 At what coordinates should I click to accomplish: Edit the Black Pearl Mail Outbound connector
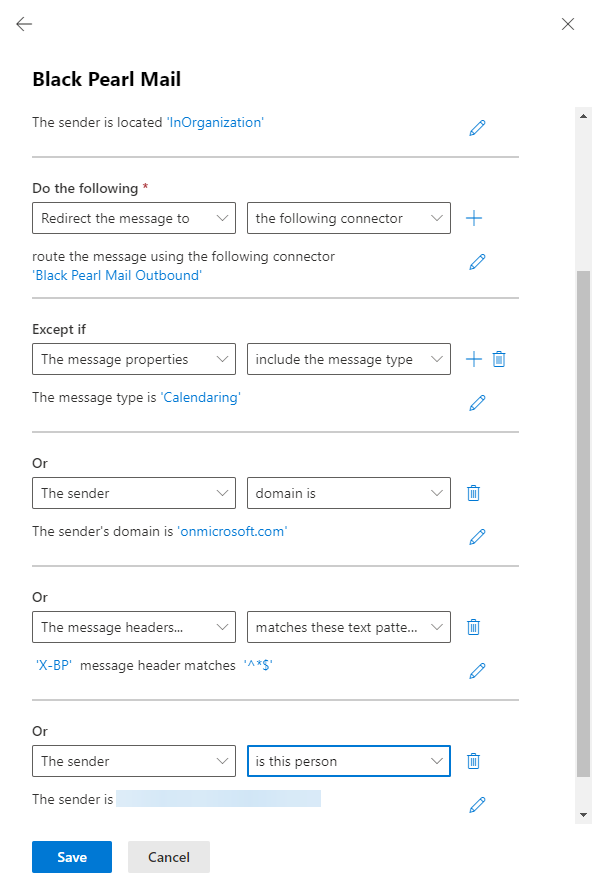pyautogui.click(x=477, y=262)
